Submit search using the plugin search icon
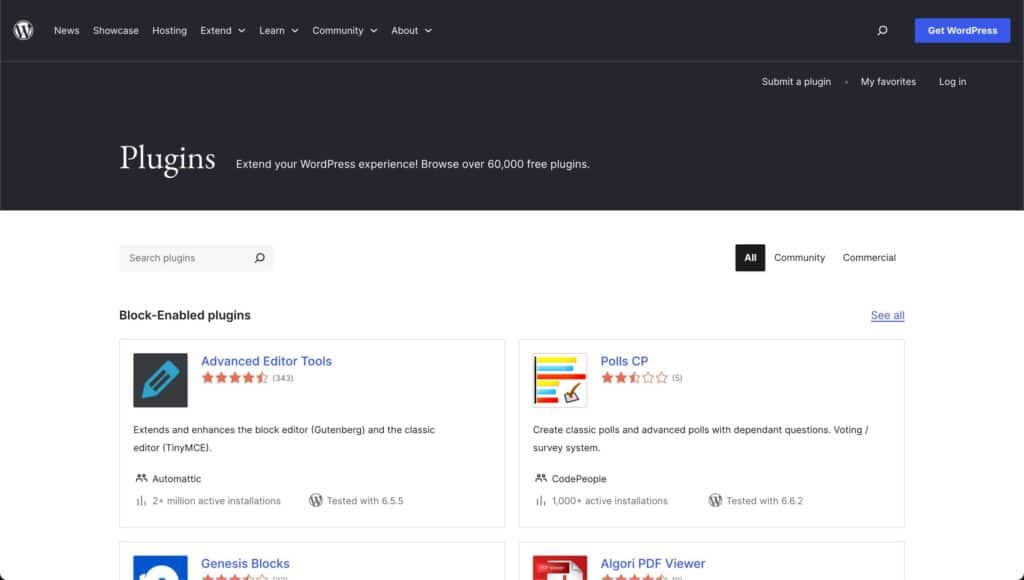Image resolution: width=1024 pixels, height=580 pixels. coord(259,258)
